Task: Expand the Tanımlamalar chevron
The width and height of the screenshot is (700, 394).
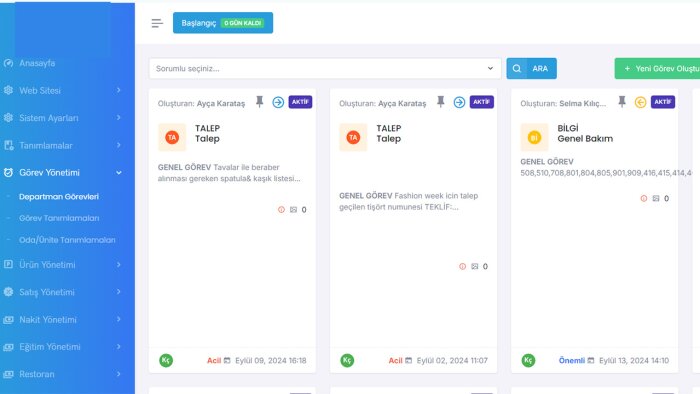Action: point(119,145)
